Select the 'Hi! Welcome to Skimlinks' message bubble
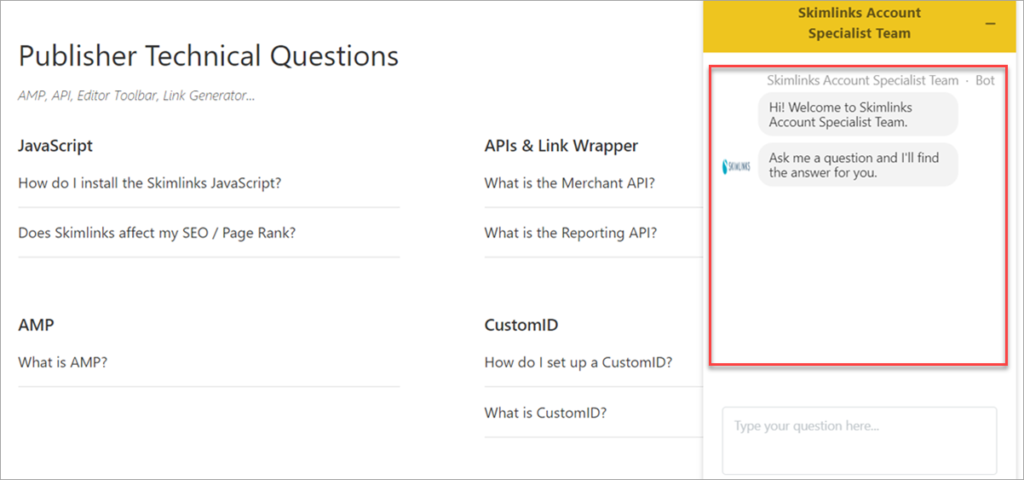Screen dimensions: 1024x480 [857, 115]
